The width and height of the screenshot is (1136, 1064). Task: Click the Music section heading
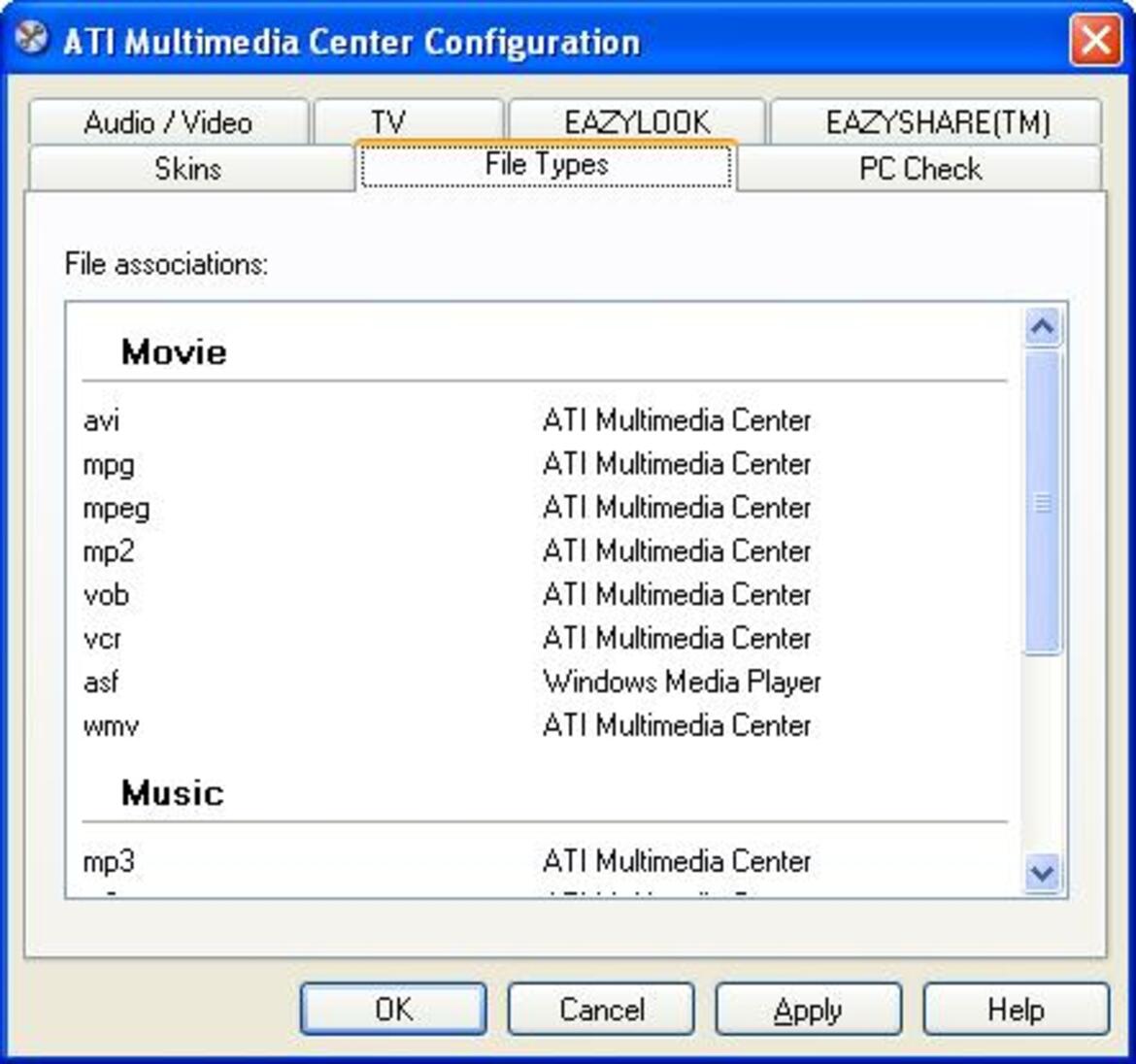coord(173,793)
